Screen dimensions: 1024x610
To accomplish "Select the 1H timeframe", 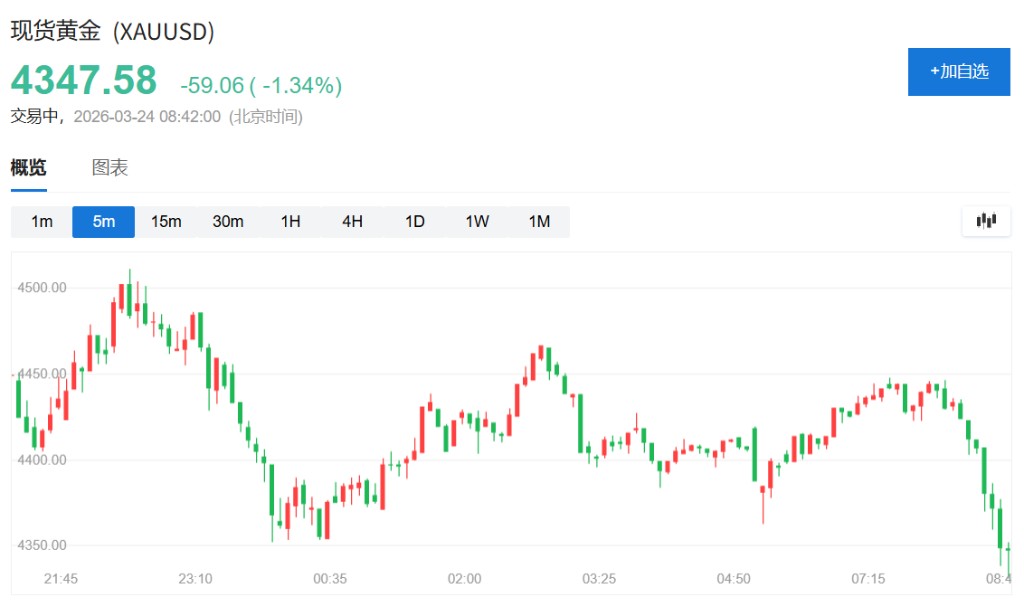I will pos(290,222).
